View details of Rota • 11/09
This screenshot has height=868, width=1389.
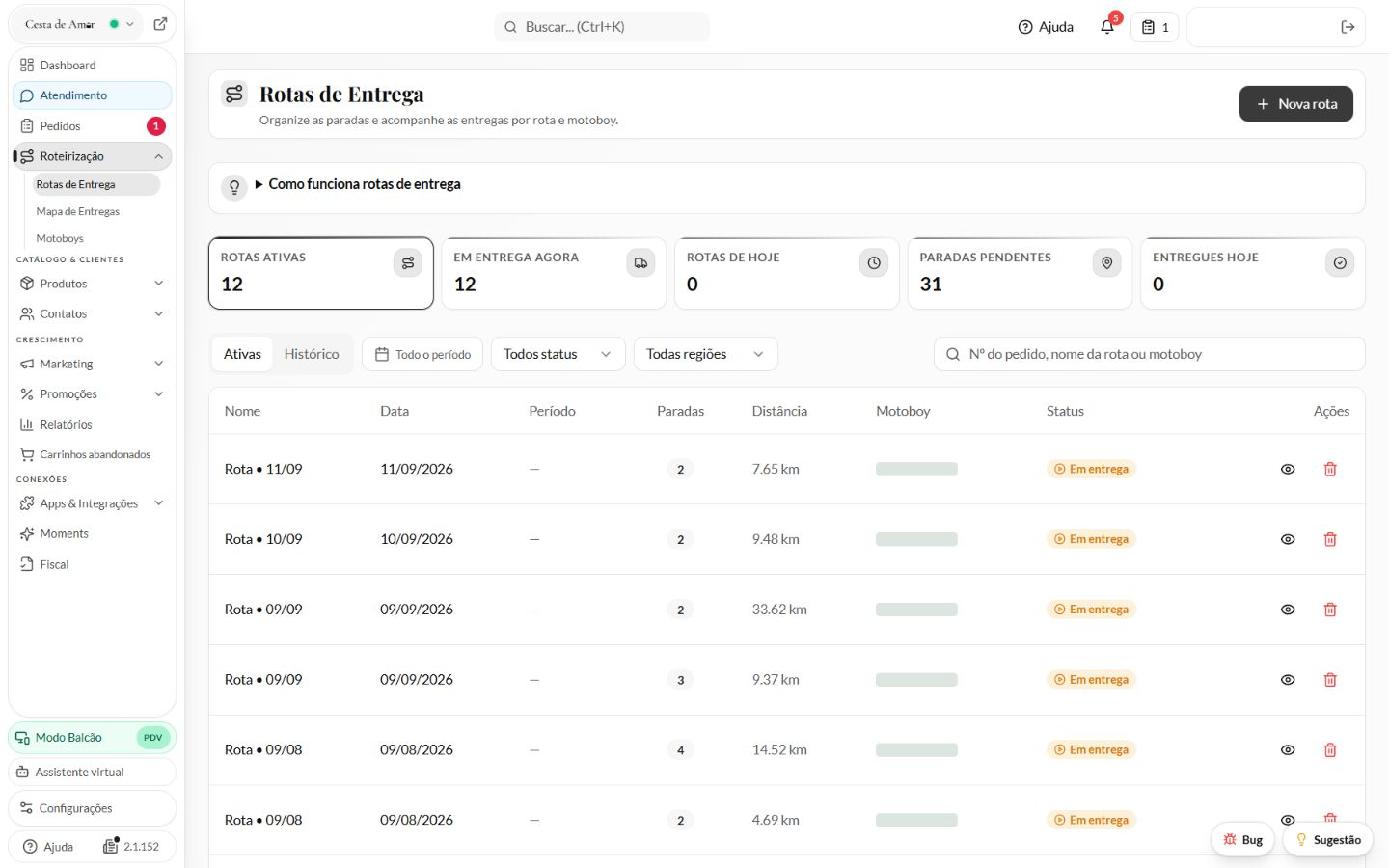point(1288,469)
